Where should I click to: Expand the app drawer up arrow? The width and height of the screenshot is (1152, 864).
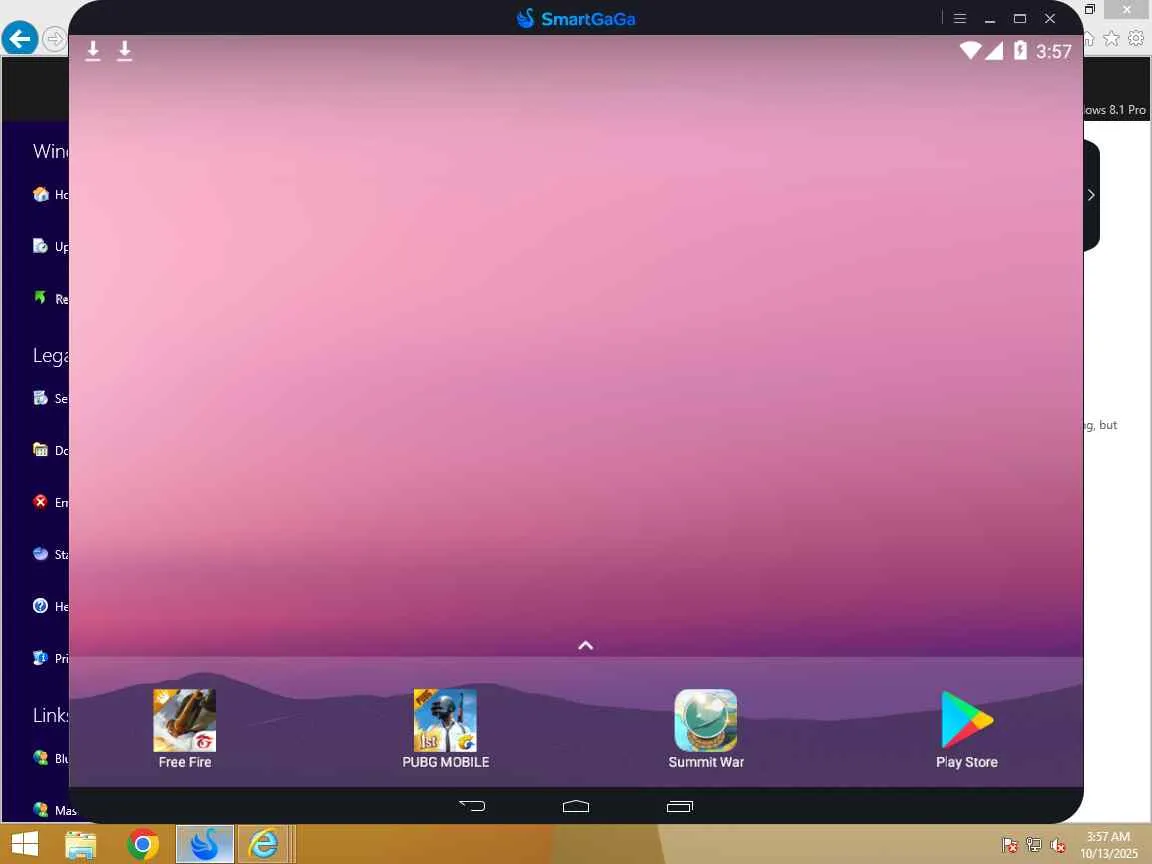(586, 646)
